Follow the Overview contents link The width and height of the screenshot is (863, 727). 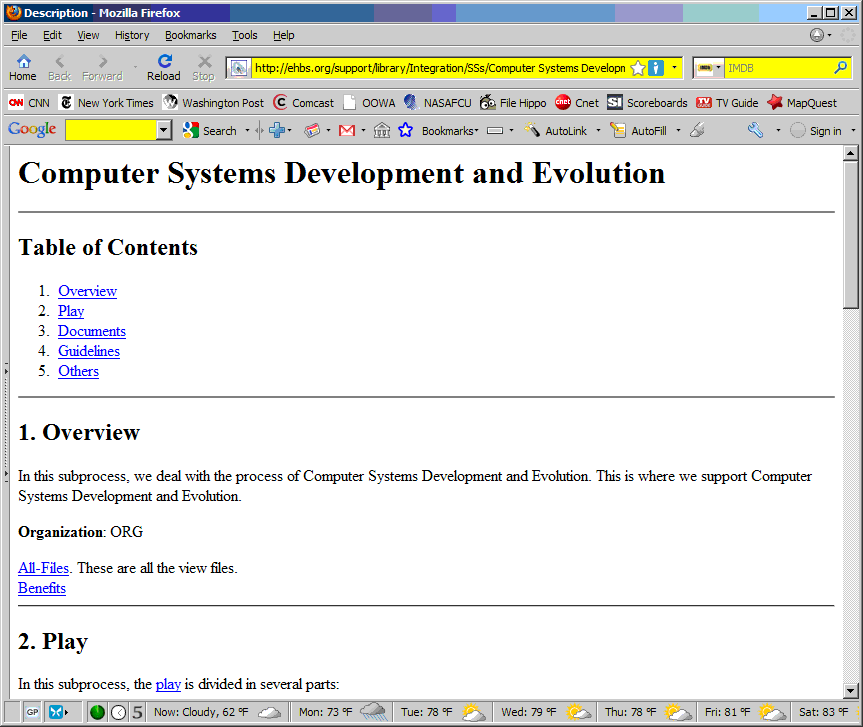[88, 291]
